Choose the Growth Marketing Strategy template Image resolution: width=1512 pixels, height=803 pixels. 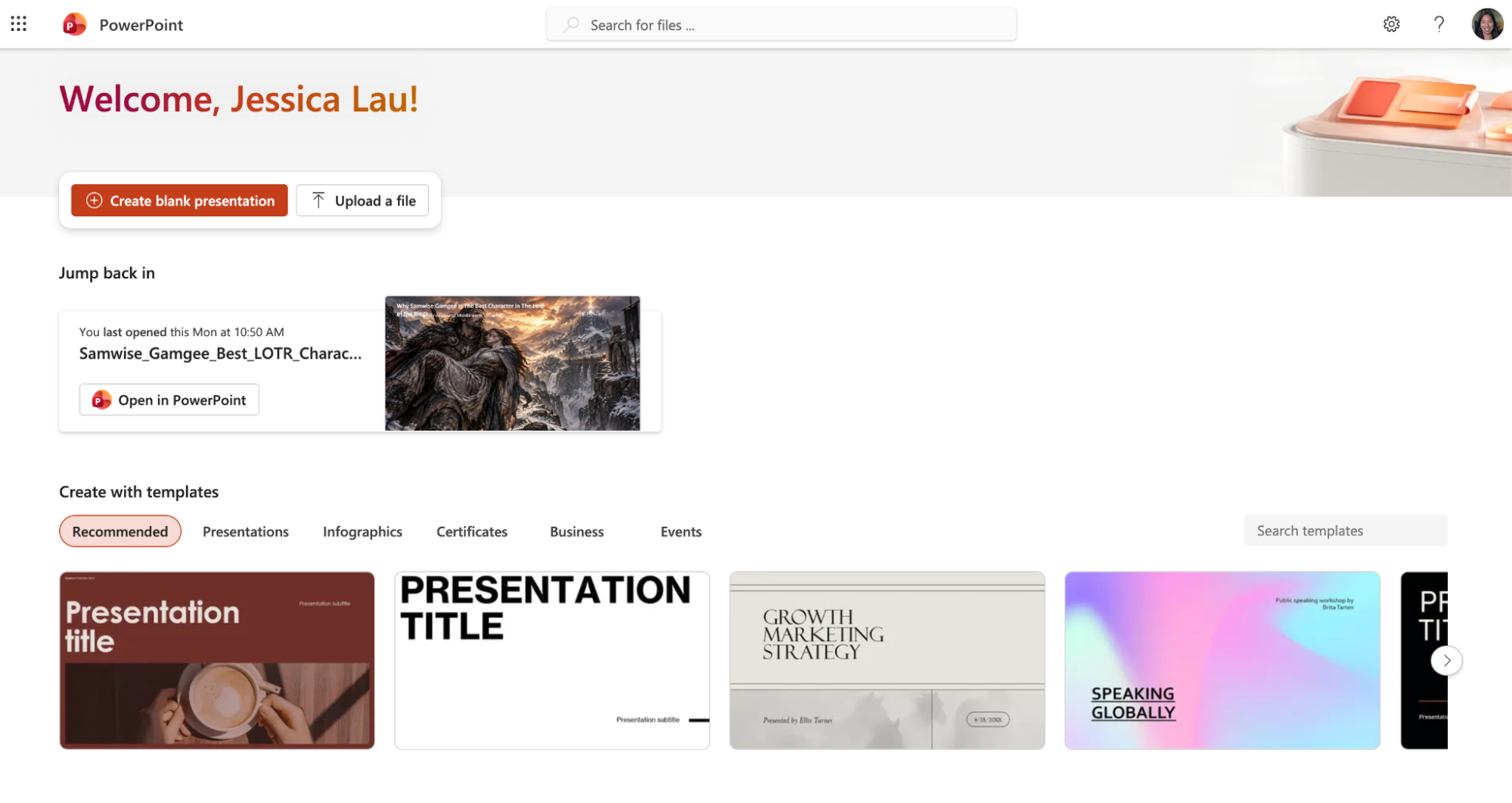887,660
